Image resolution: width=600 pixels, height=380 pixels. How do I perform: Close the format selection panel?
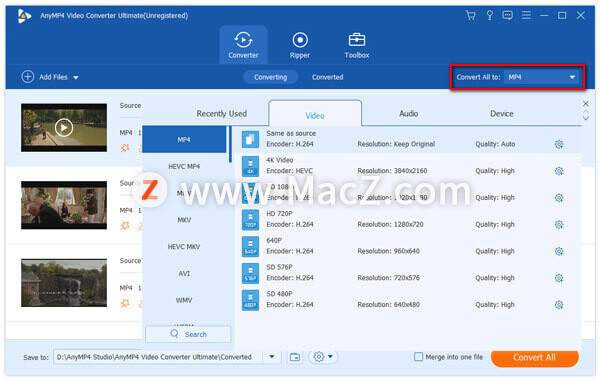(x=585, y=103)
